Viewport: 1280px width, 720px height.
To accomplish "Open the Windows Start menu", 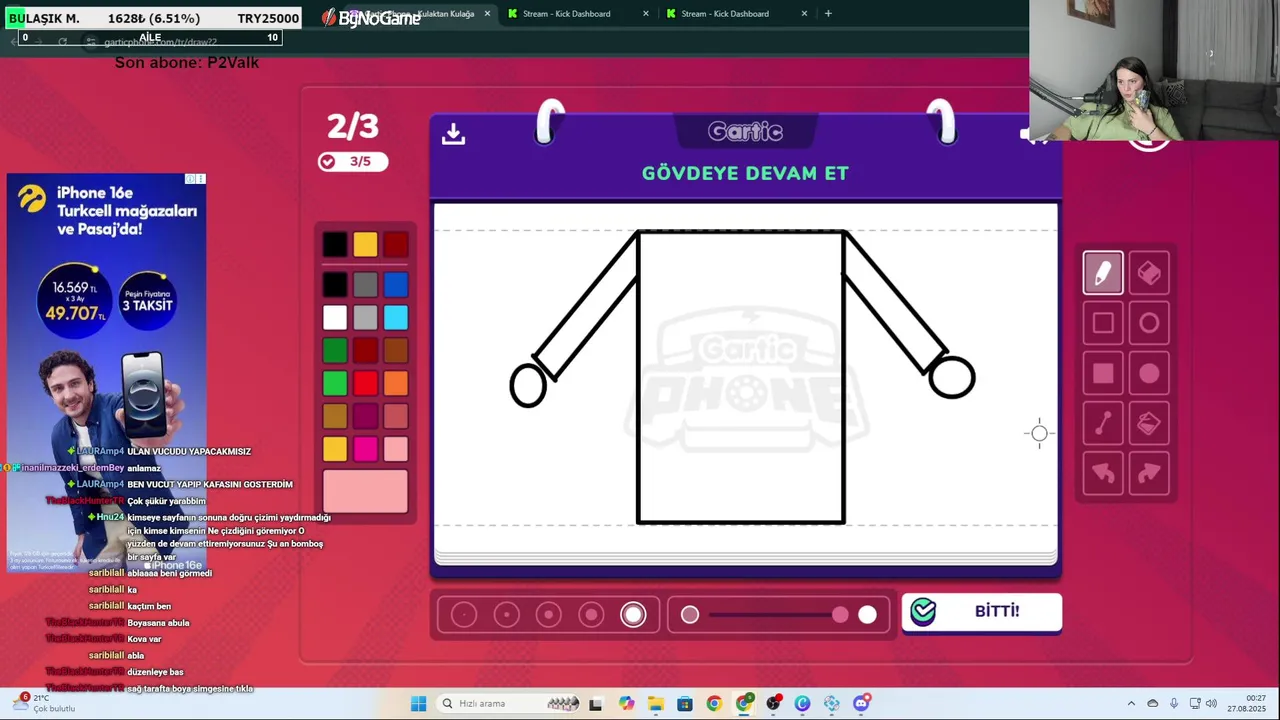I will tap(419, 704).
